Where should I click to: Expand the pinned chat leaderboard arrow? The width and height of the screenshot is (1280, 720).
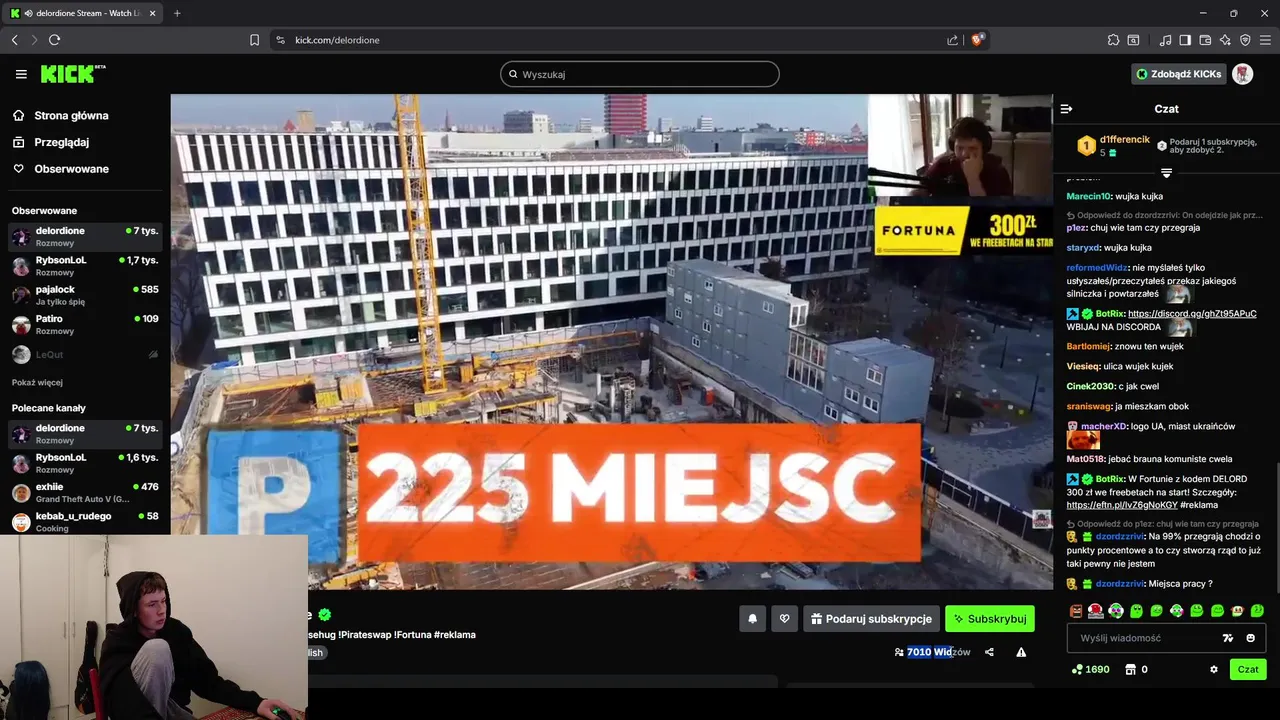[x=1166, y=173]
